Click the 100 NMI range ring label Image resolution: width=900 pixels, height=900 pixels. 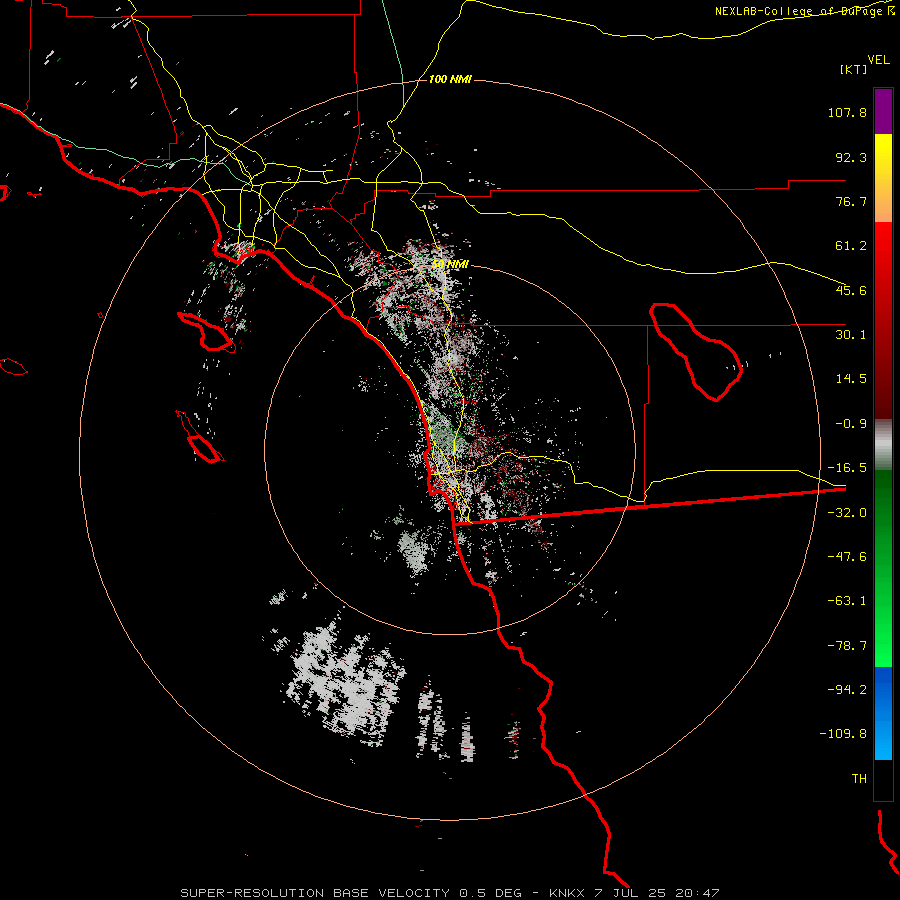pos(450,79)
